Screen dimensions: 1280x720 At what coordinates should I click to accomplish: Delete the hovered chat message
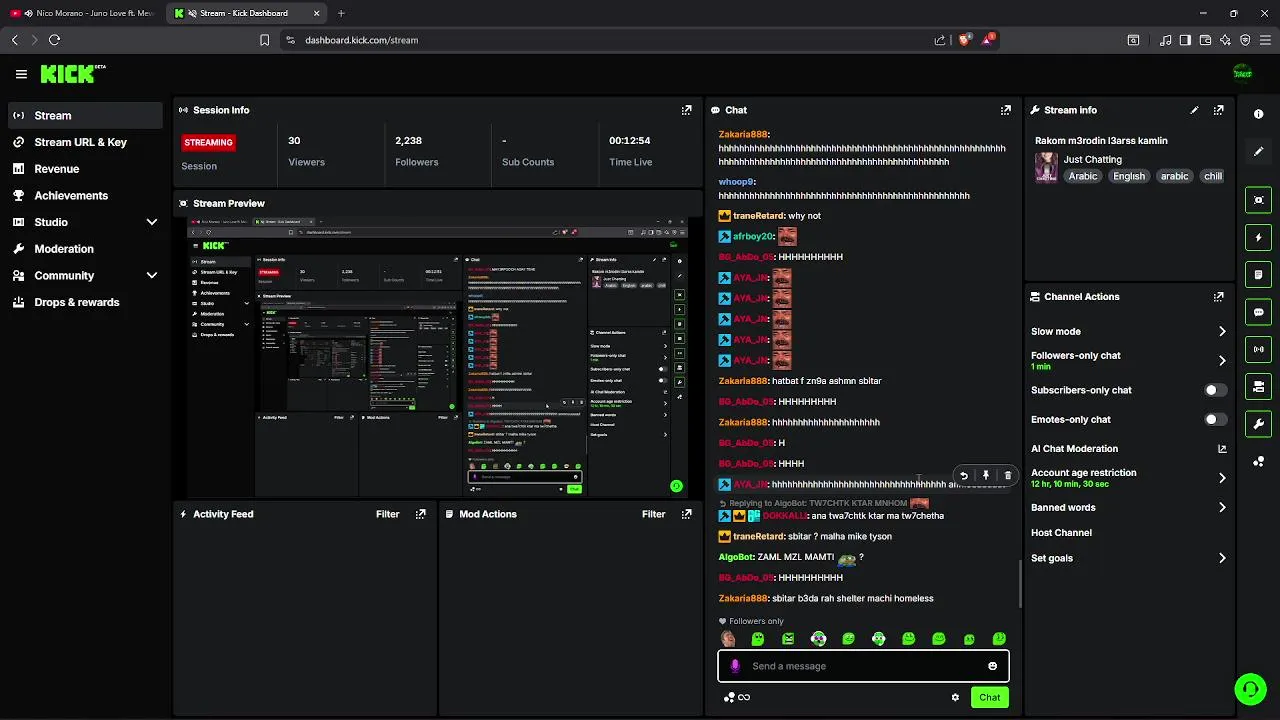click(x=1007, y=476)
